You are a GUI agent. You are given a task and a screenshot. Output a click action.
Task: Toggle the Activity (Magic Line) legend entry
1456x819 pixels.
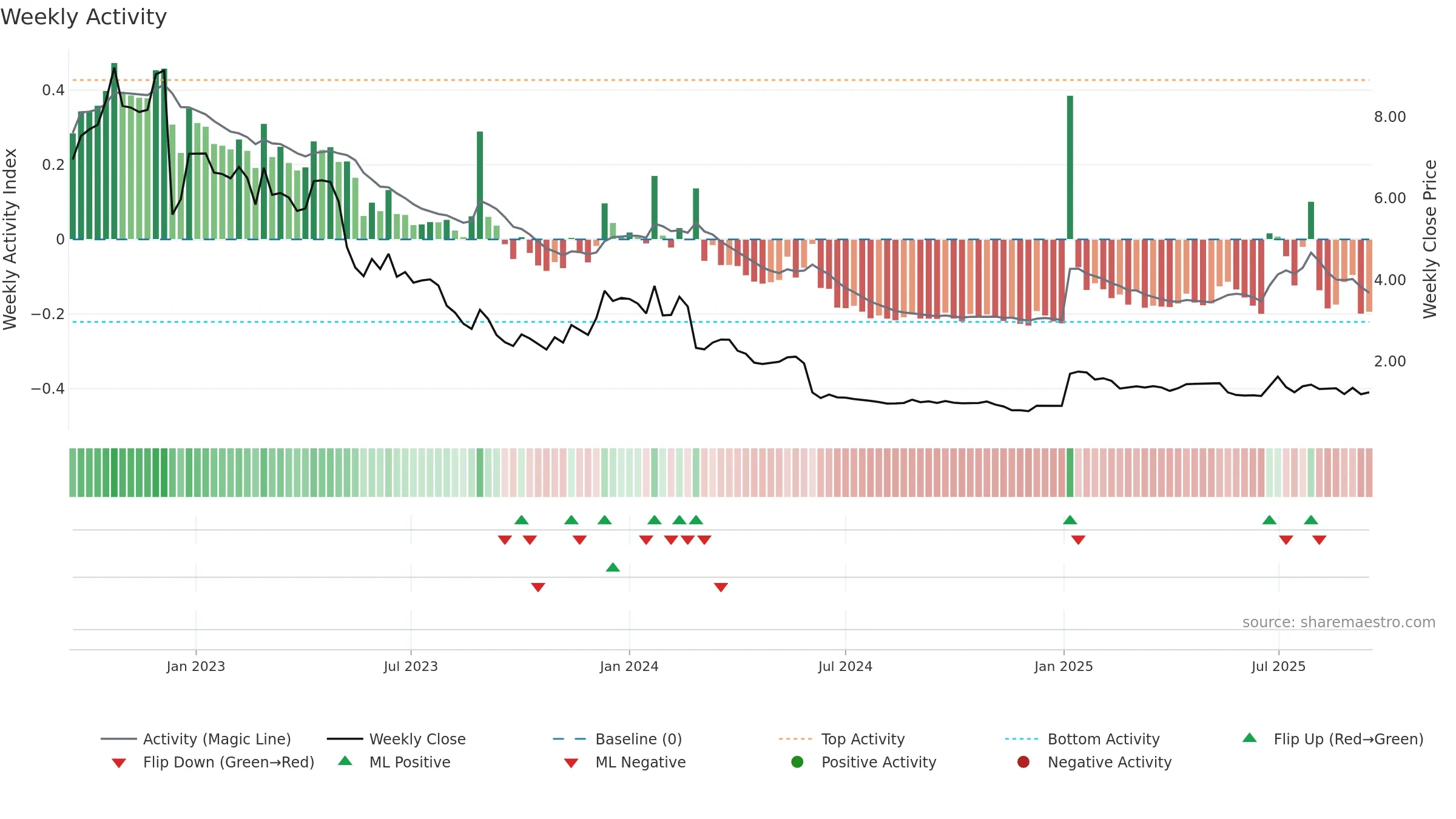tap(196, 739)
